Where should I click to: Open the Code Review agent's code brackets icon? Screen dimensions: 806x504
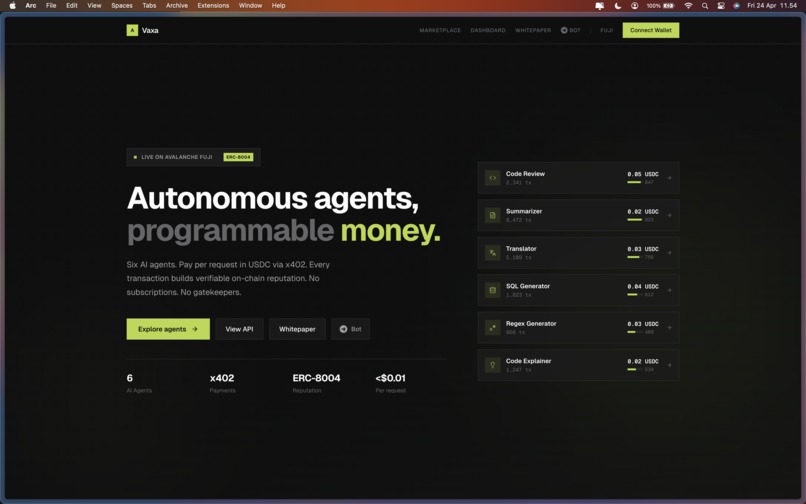(x=492, y=178)
